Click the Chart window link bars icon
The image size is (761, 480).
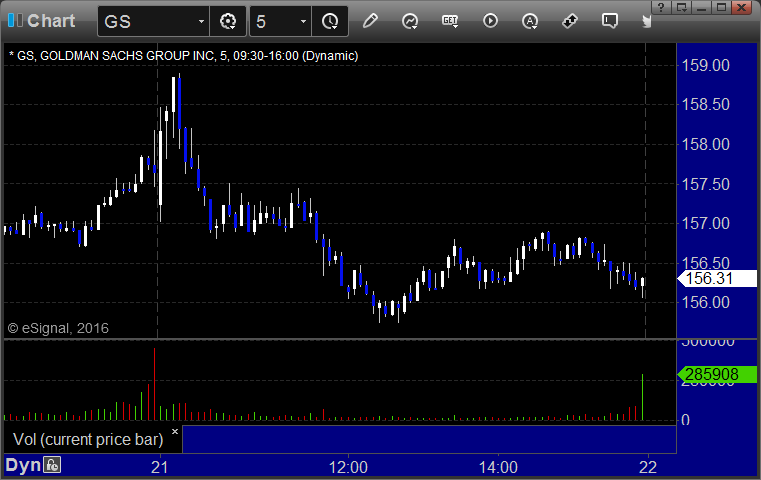pos(15,20)
